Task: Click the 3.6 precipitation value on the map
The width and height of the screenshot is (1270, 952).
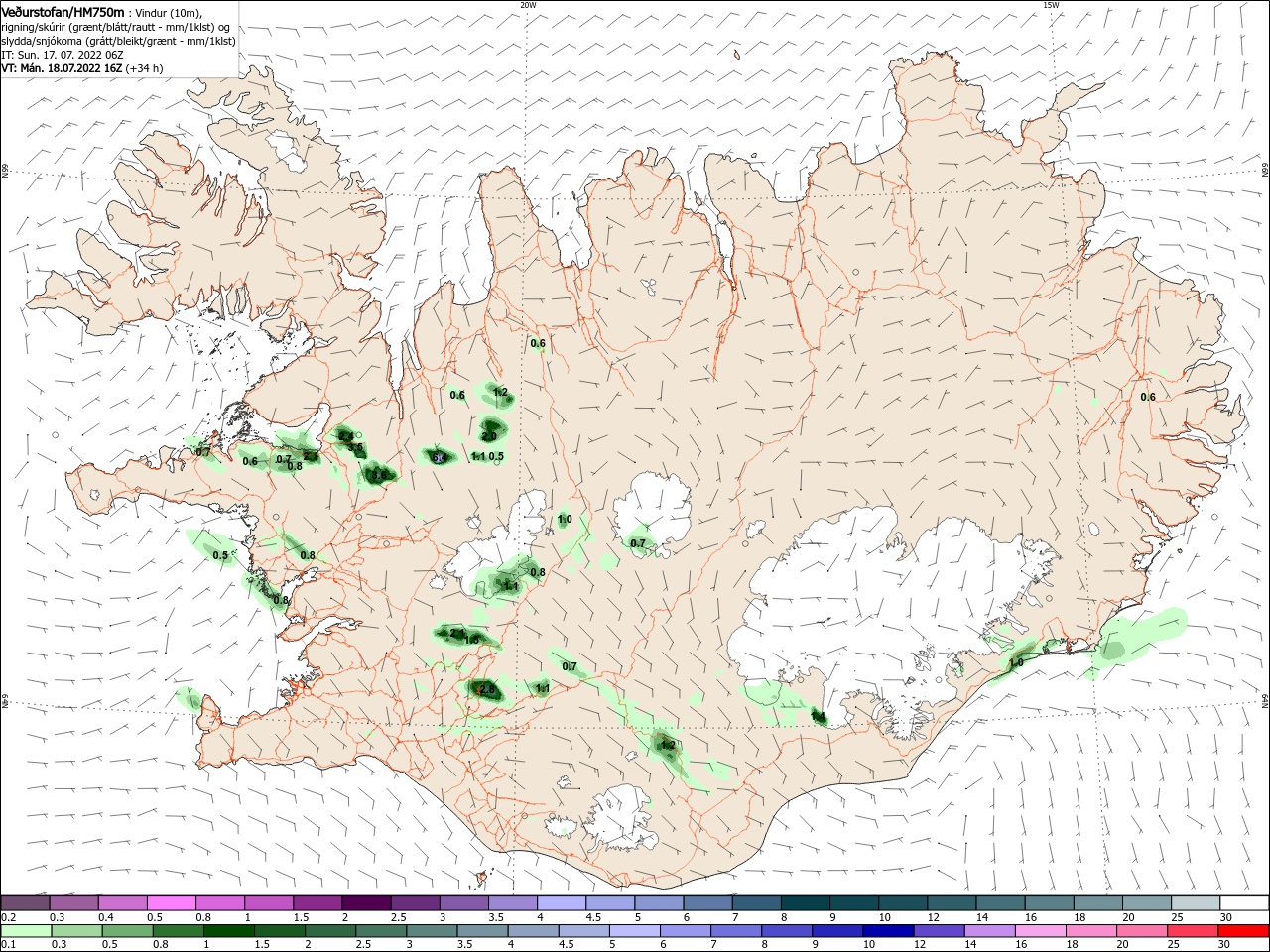Action: (x=379, y=475)
